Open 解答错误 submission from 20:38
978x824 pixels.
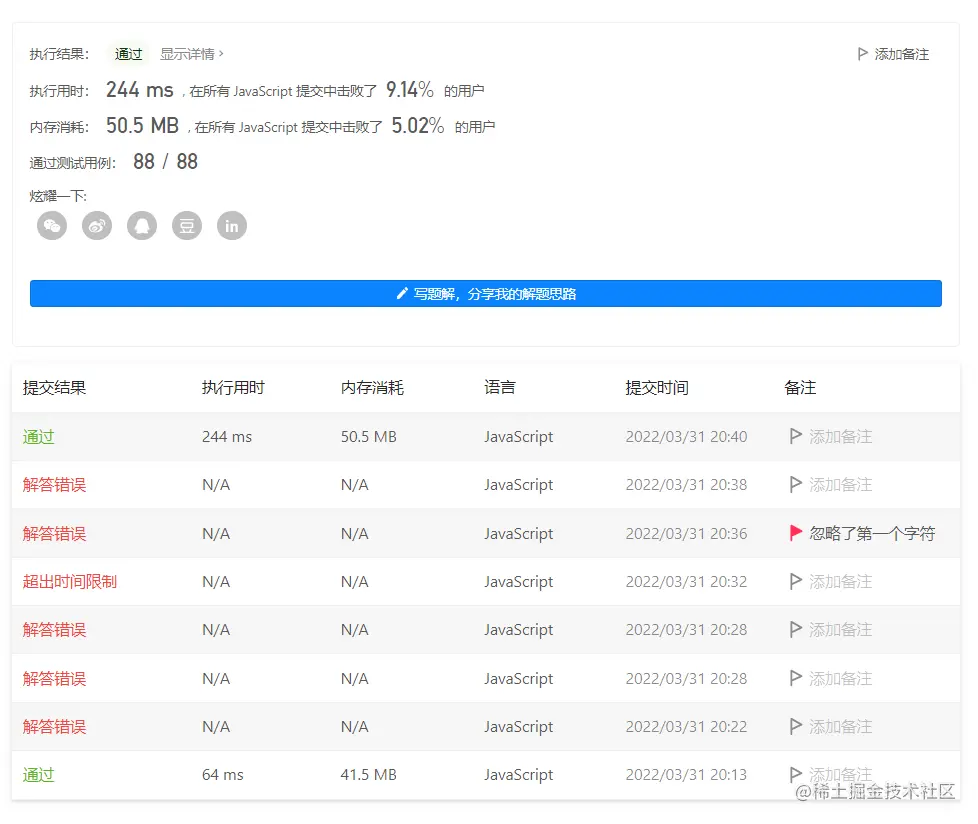pos(54,485)
